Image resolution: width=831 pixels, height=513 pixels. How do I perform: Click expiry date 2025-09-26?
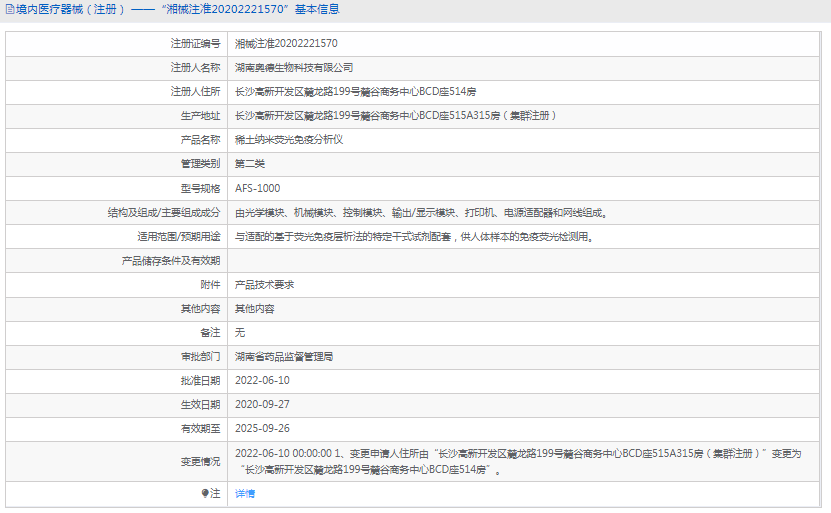click(262, 428)
